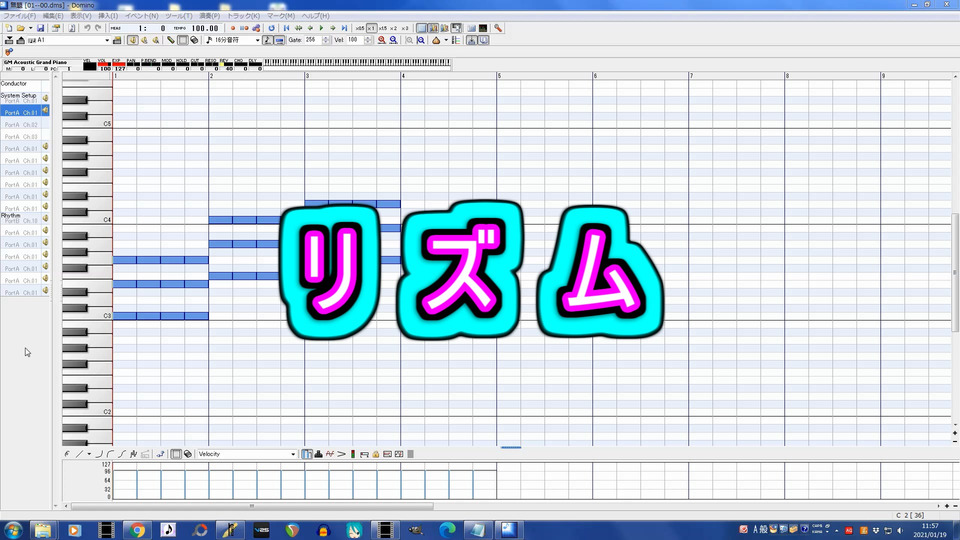
Task: Open the A1 track dropdown
Action: 107,40
